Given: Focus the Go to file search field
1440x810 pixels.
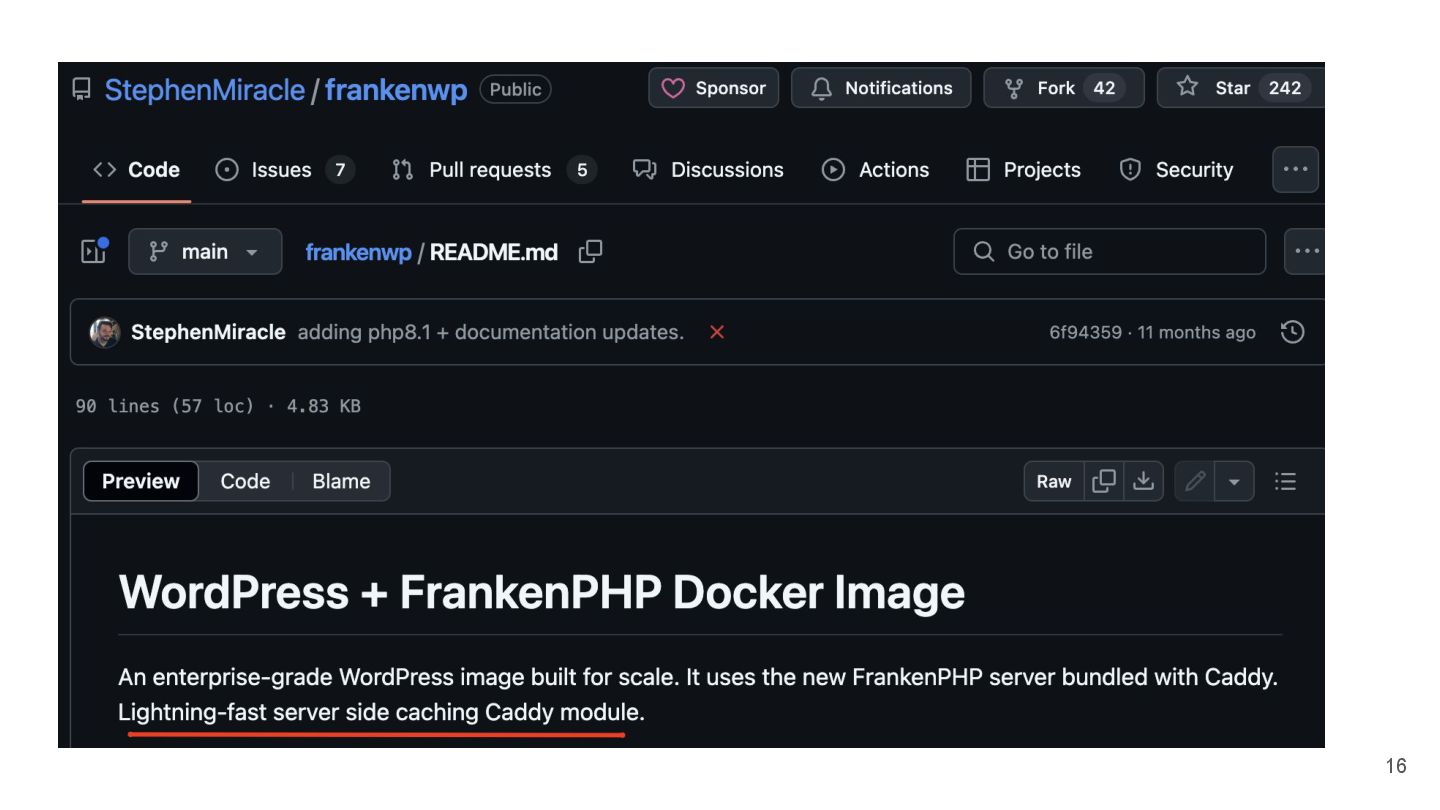Looking at the screenshot, I should click(x=1110, y=252).
